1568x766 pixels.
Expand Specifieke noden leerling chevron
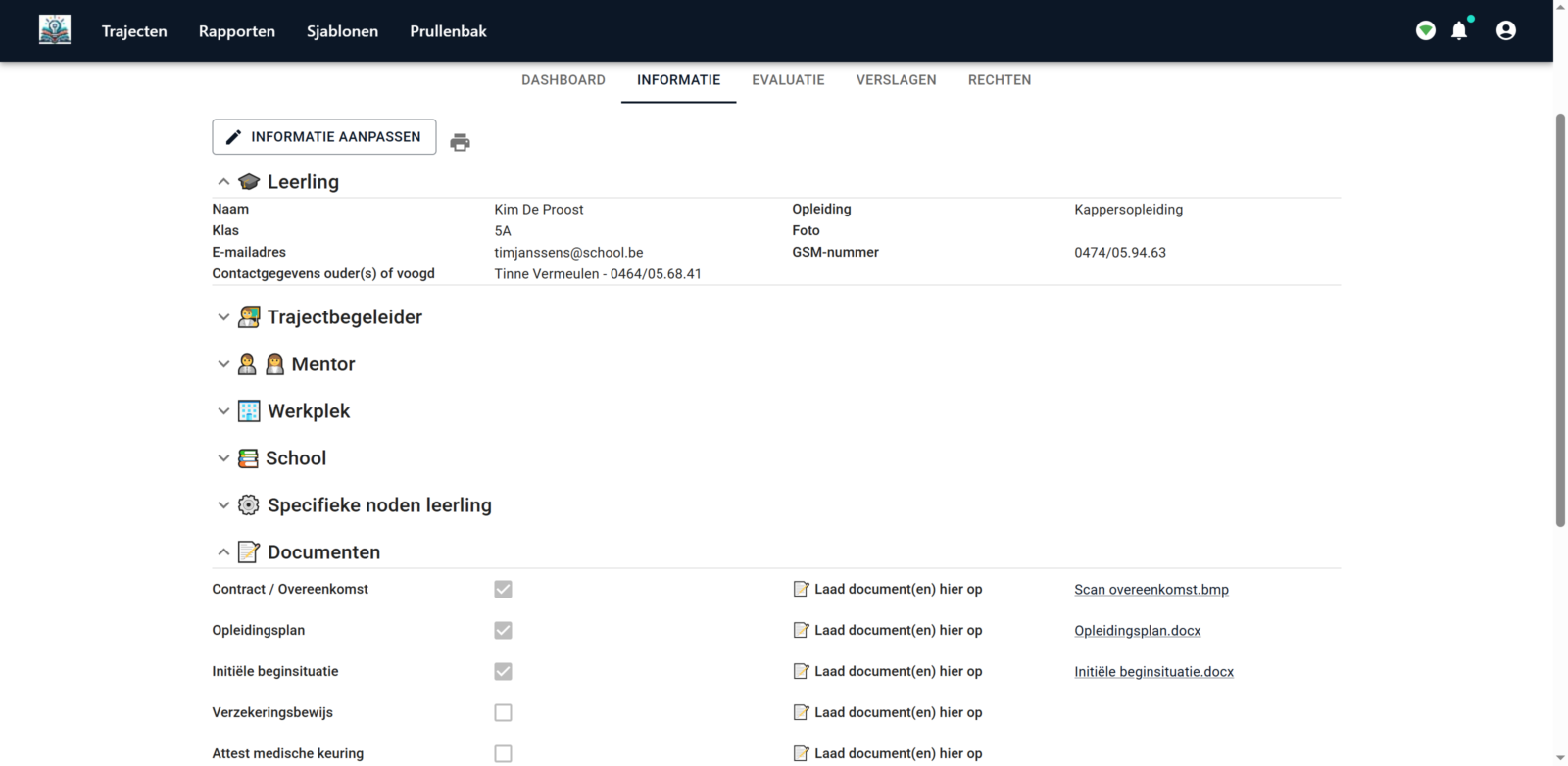point(223,505)
